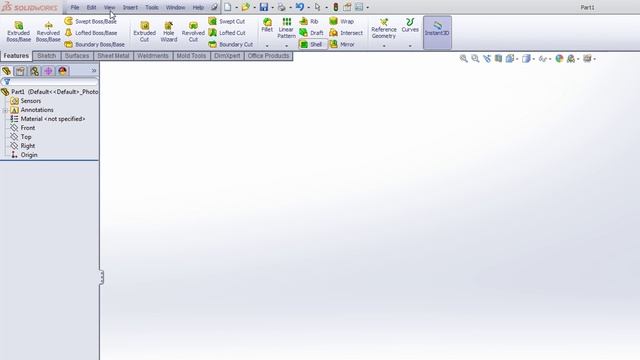
Task: Open the Hole Wizard
Action: click(x=169, y=32)
